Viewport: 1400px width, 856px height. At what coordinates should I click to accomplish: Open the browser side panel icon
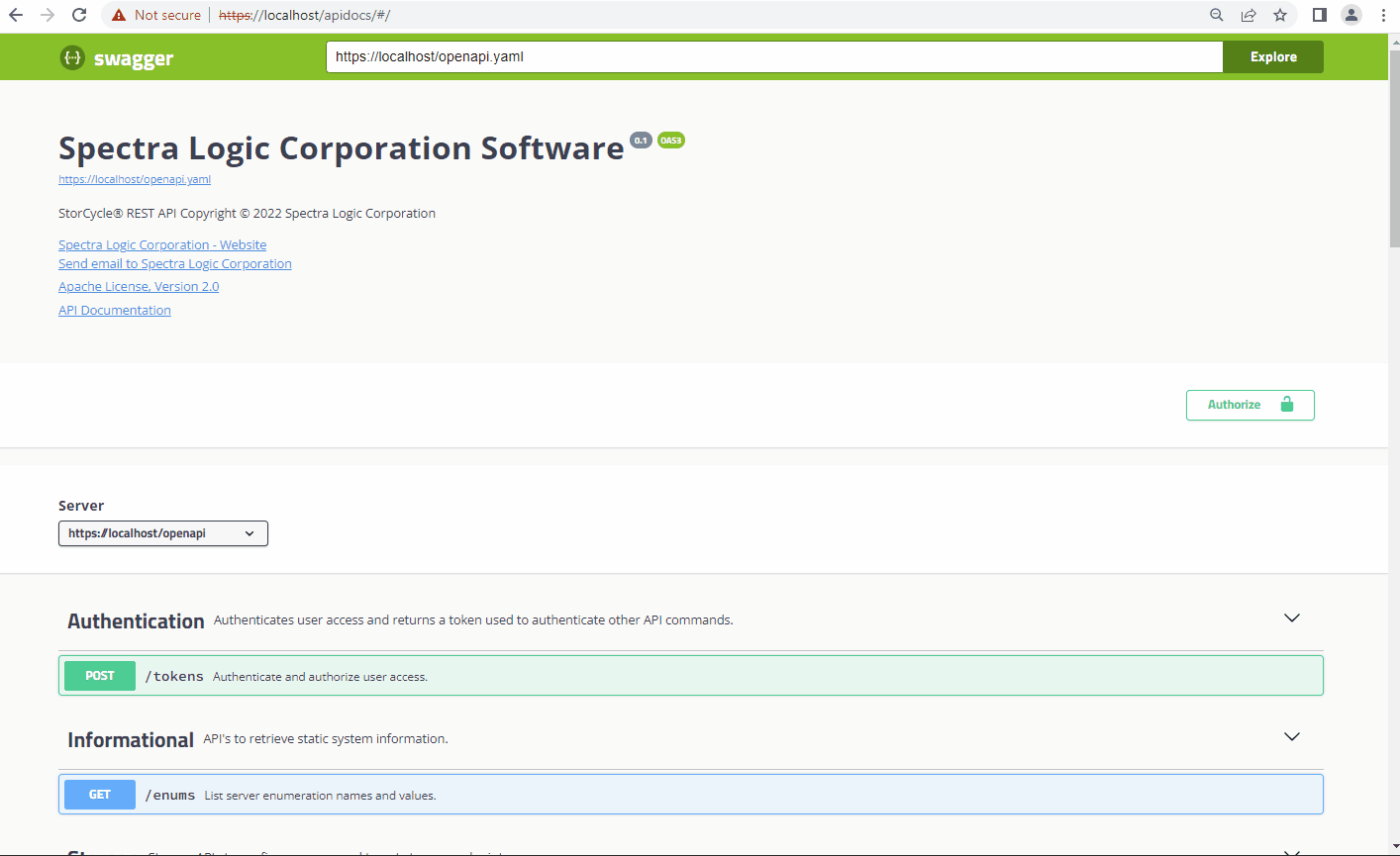[1320, 15]
